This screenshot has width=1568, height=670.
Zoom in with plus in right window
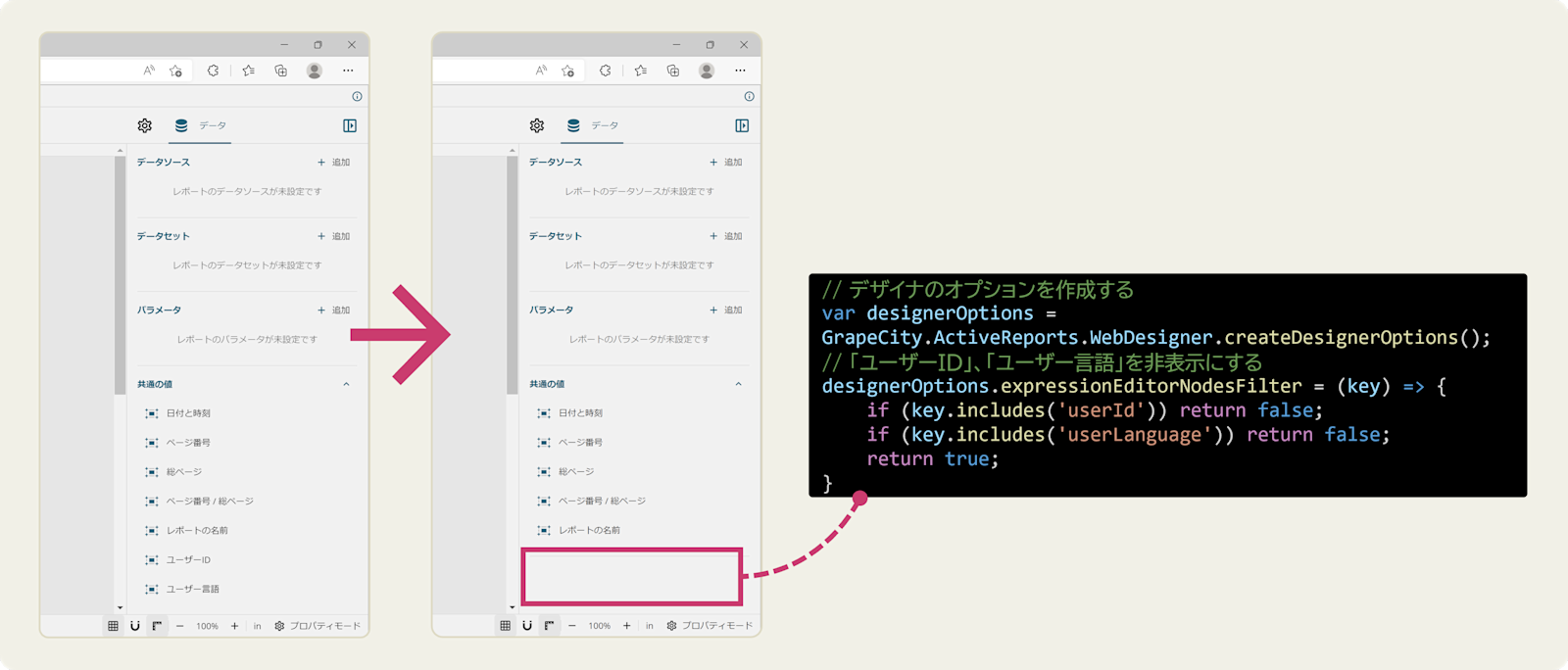[x=626, y=626]
